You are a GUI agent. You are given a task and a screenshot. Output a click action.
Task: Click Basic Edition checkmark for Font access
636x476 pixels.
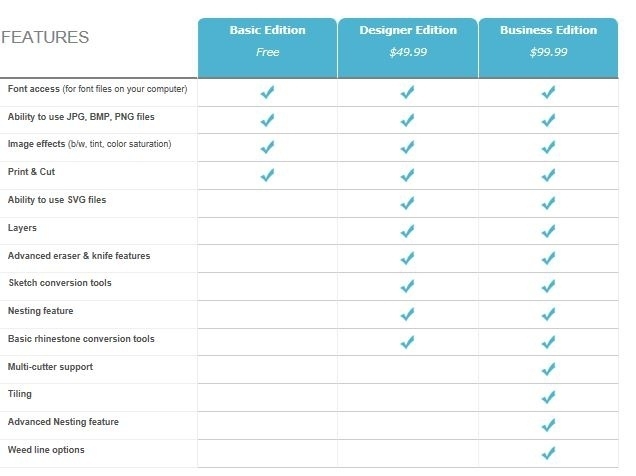(267, 92)
